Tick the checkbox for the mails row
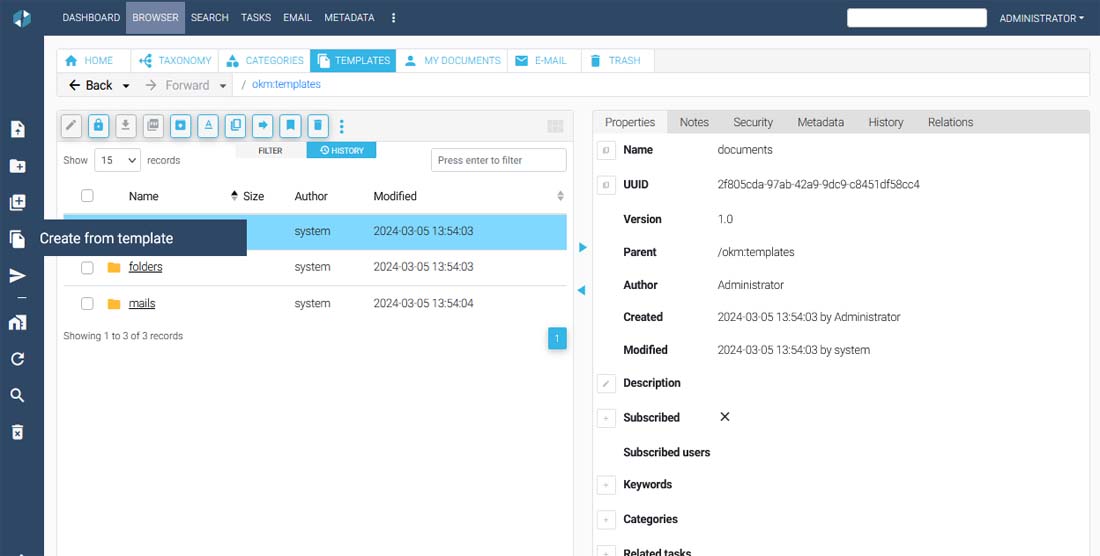 (87, 304)
